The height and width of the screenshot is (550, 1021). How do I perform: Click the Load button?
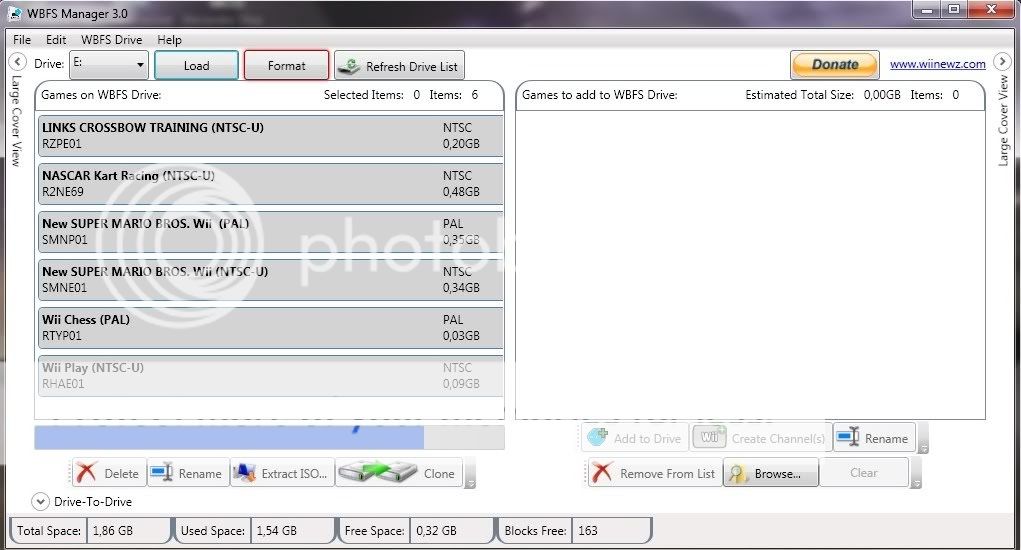197,65
